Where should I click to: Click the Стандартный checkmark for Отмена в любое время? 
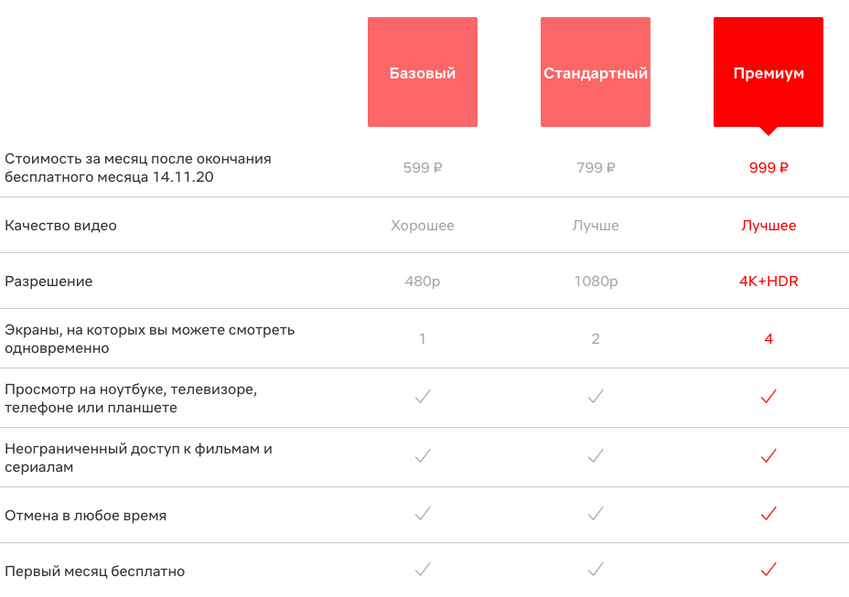click(x=595, y=514)
